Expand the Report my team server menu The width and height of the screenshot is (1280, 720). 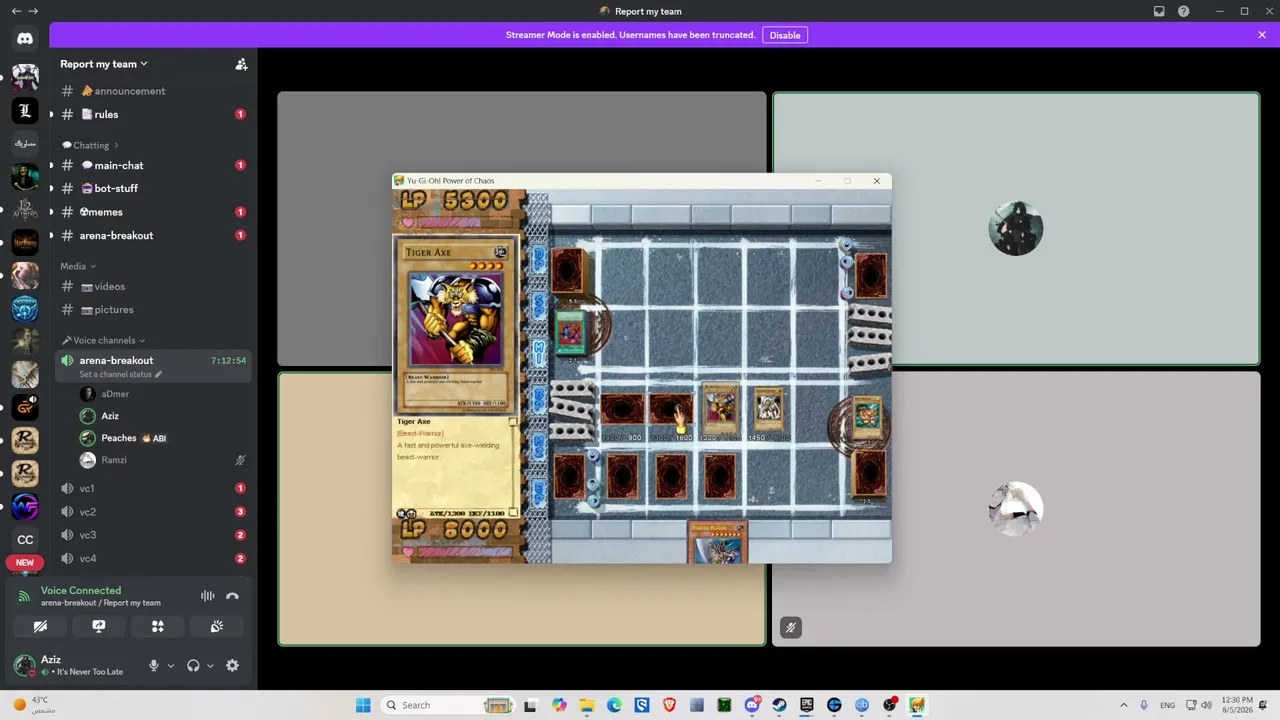click(x=104, y=64)
